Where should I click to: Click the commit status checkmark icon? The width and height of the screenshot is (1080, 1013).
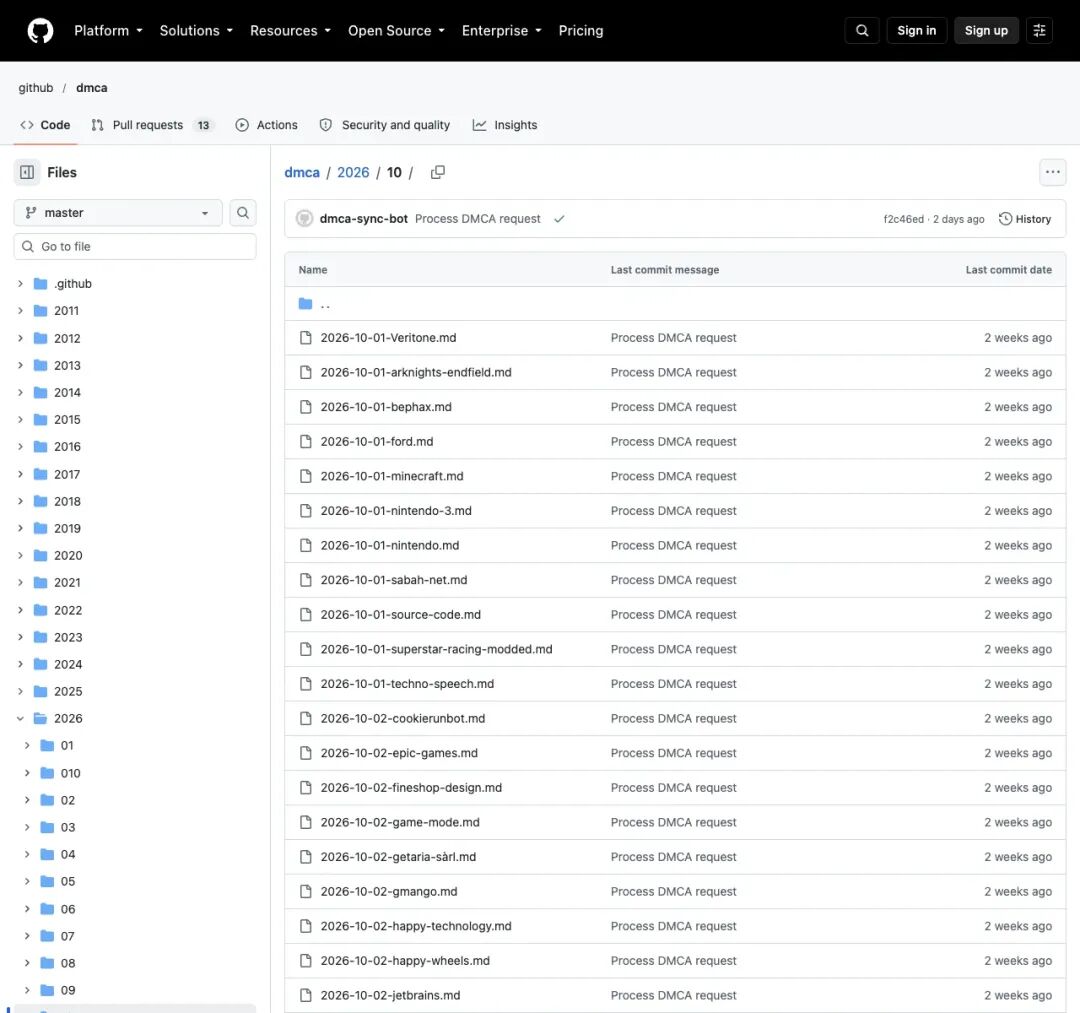coord(559,219)
